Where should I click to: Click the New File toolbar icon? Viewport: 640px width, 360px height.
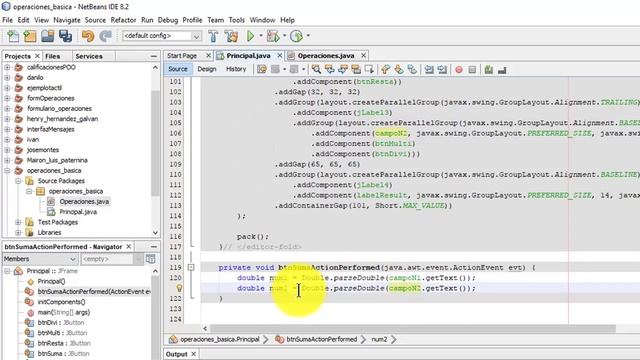pos(13,36)
